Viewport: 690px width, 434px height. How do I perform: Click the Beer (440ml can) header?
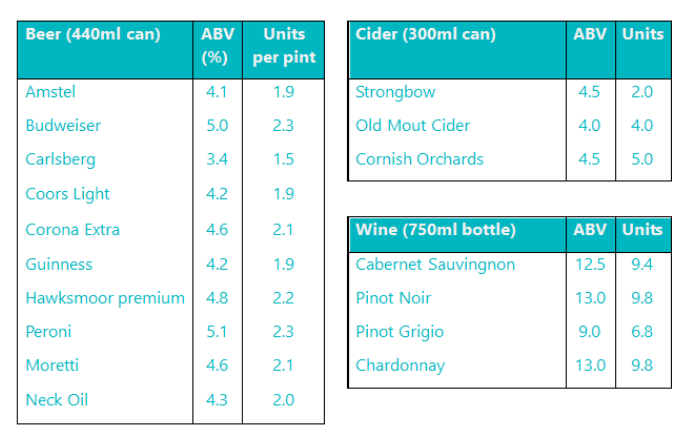click(x=93, y=34)
